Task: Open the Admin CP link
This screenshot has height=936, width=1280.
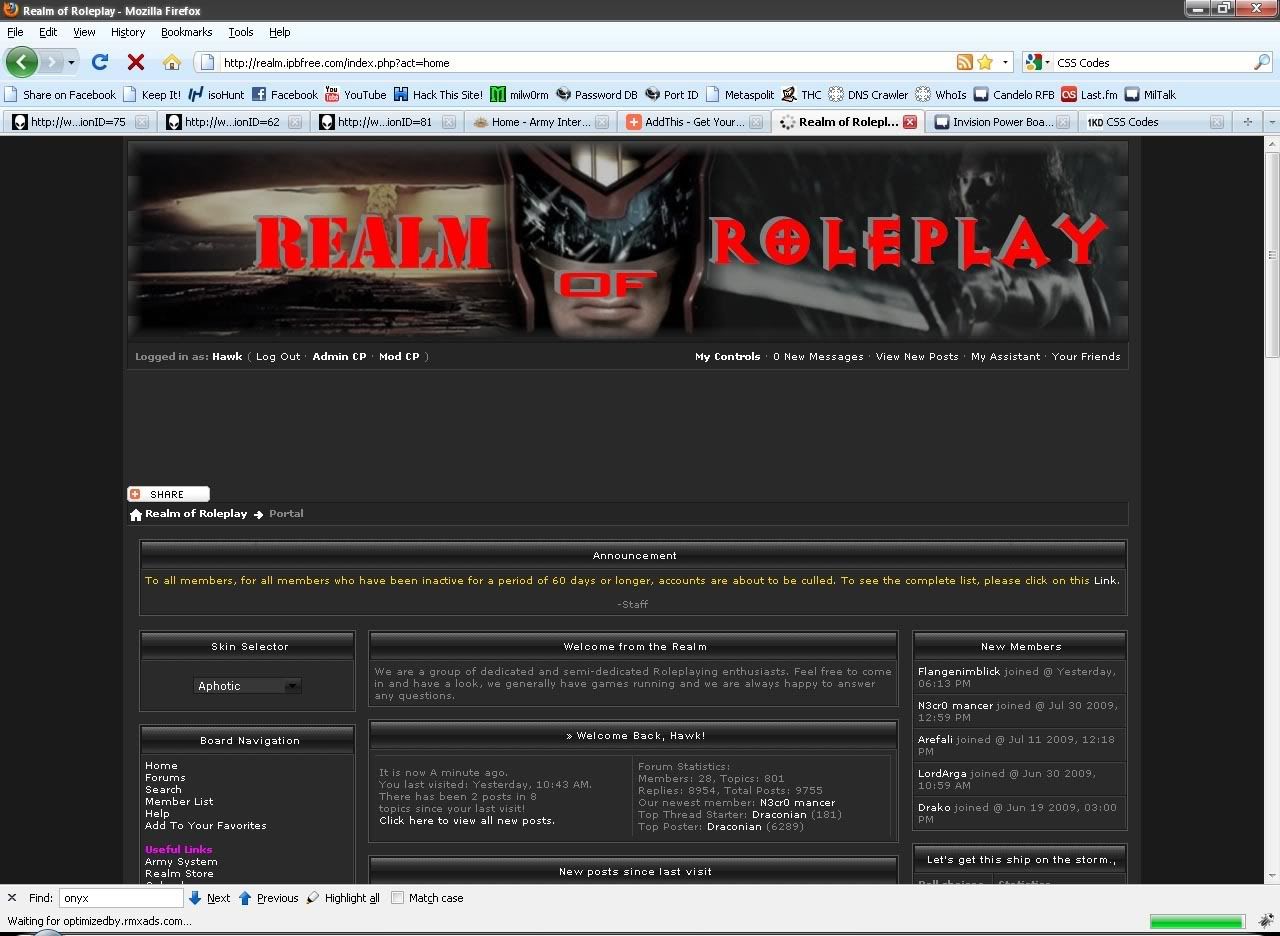Action: coord(340,357)
